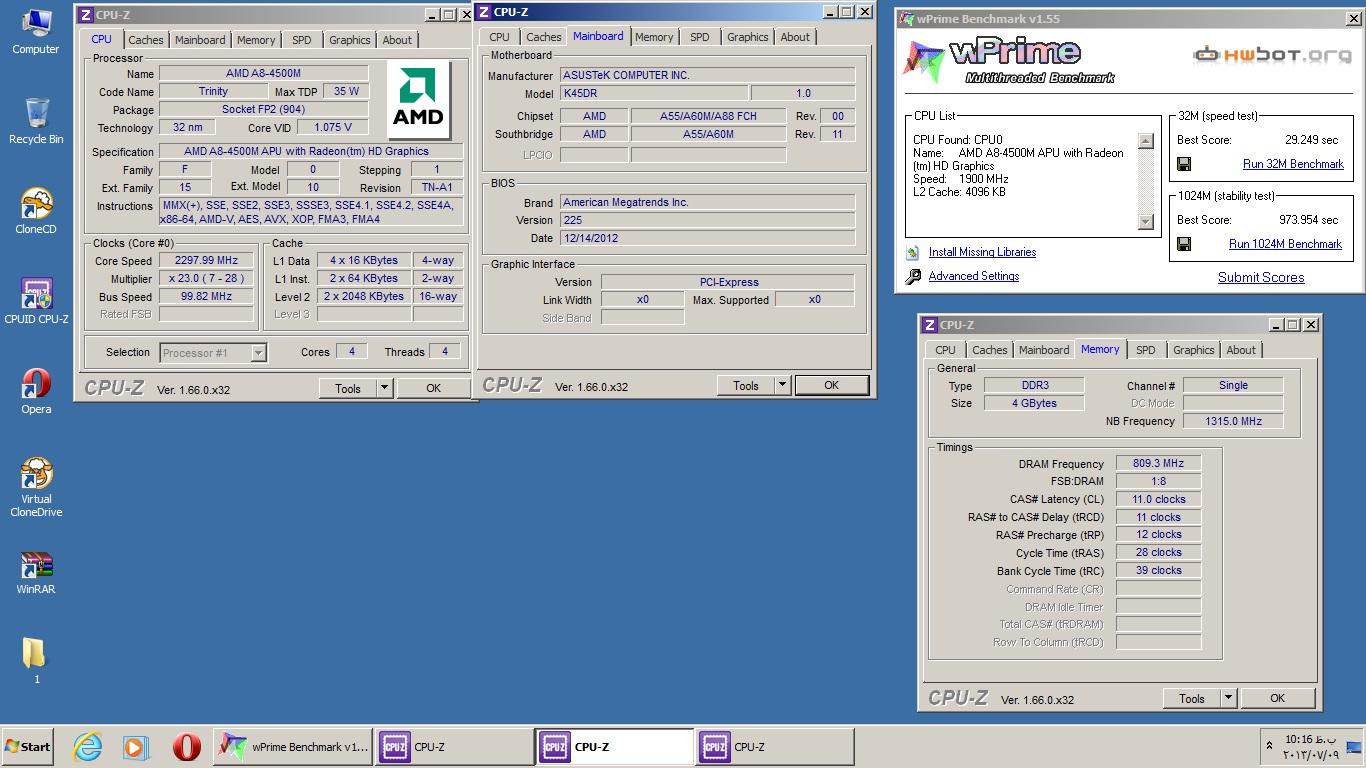Click OK in CPU-Z Memory window

(x=1277, y=699)
